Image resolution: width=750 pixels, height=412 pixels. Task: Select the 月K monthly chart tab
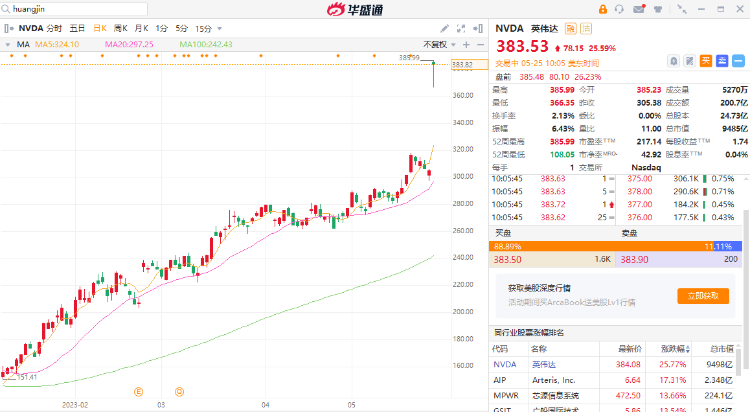point(142,29)
